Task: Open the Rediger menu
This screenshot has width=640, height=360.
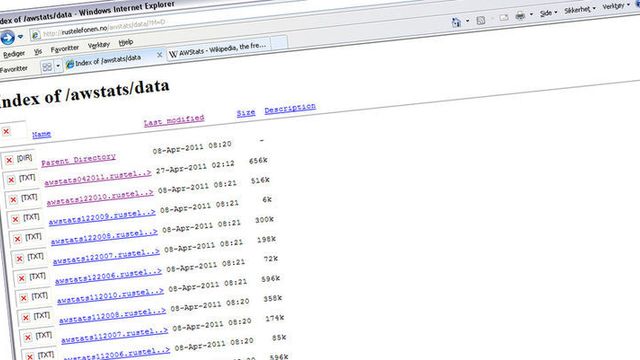Action: [14, 54]
